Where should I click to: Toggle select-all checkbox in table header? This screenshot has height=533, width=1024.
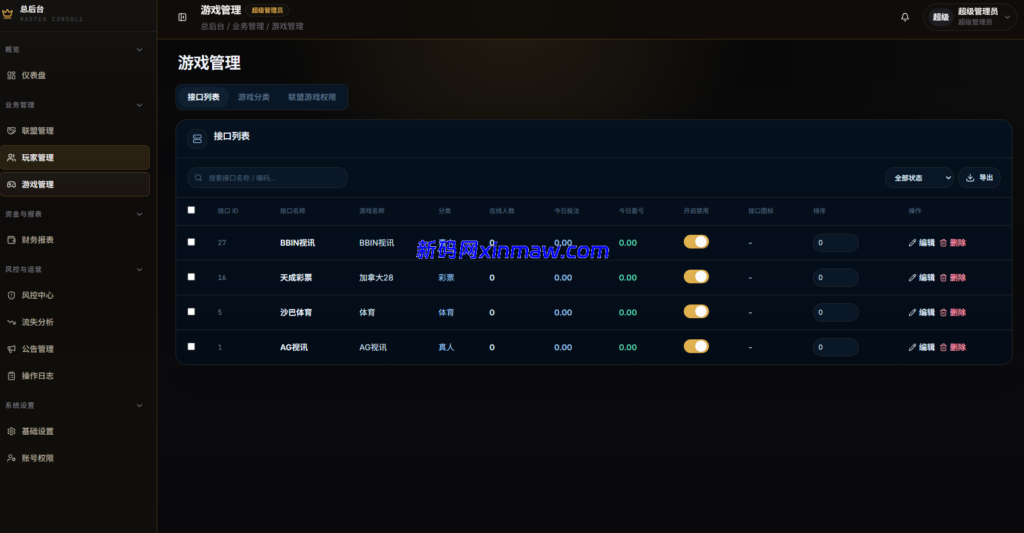pos(191,210)
